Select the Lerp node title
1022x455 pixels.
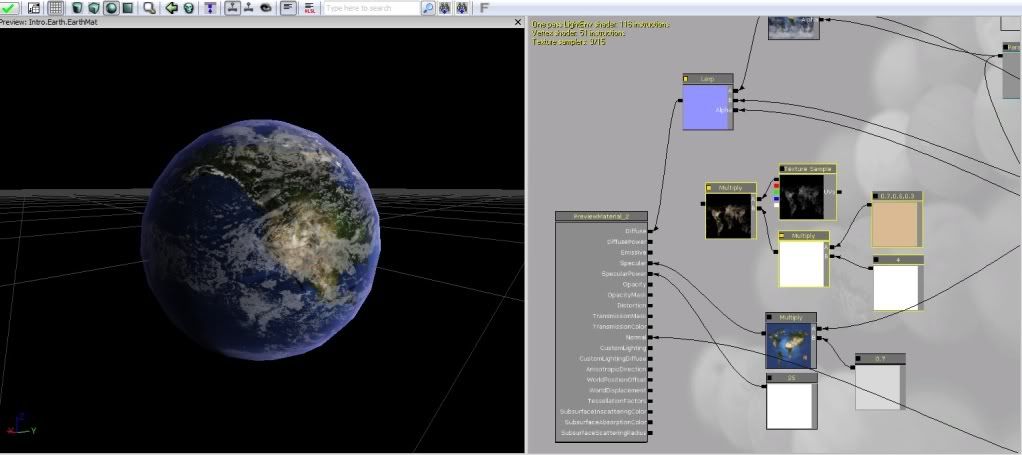click(708, 79)
